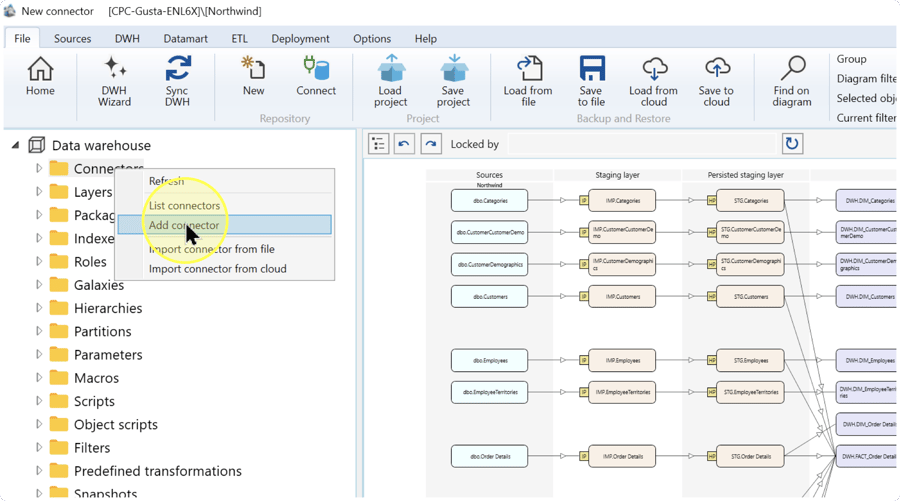This screenshot has height=501, width=900.
Task: Create a New repository
Action: tap(253, 68)
